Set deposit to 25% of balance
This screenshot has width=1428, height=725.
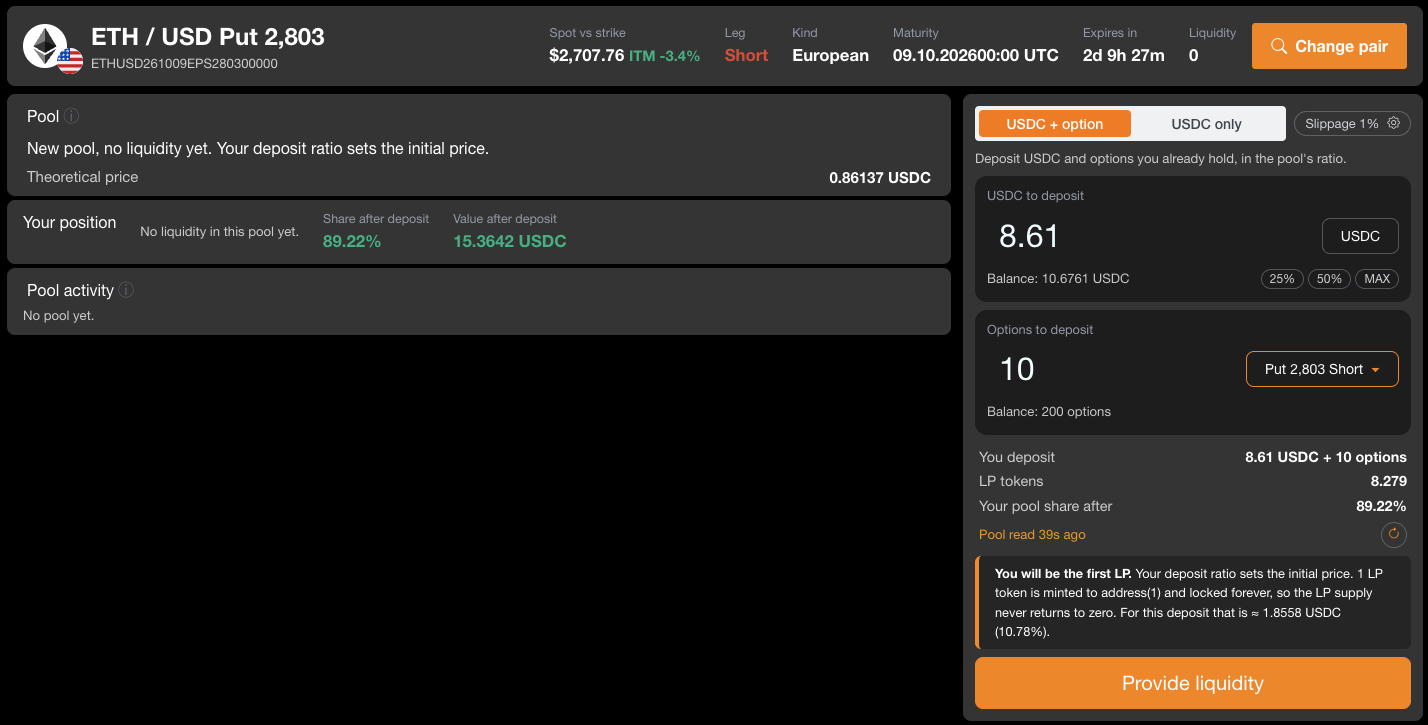pyautogui.click(x=1282, y=279)
